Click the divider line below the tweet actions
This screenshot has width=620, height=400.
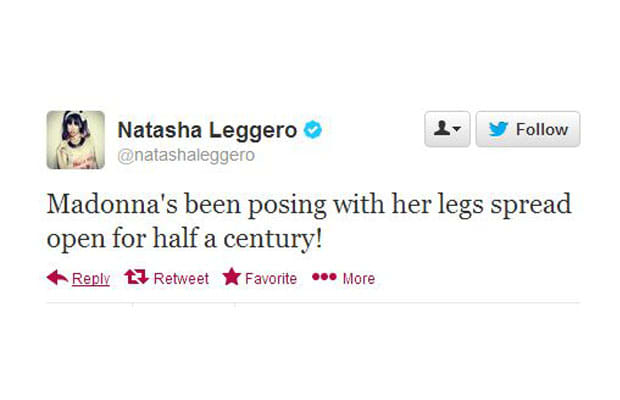pos(313,303)
